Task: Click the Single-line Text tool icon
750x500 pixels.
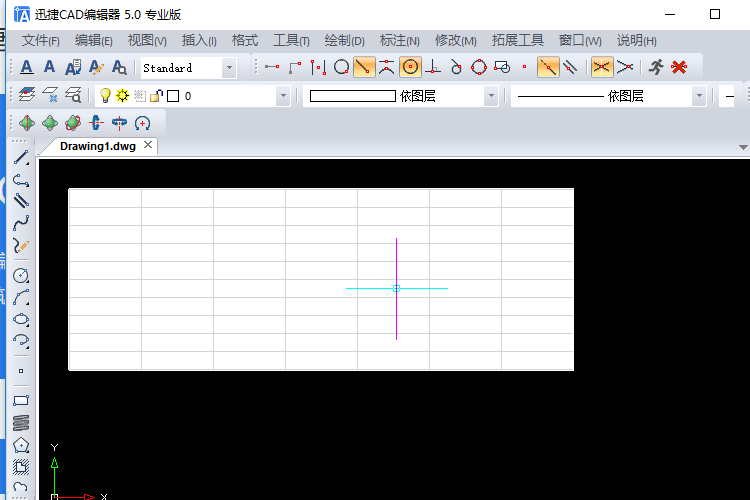Action: (x=49, y=67)
